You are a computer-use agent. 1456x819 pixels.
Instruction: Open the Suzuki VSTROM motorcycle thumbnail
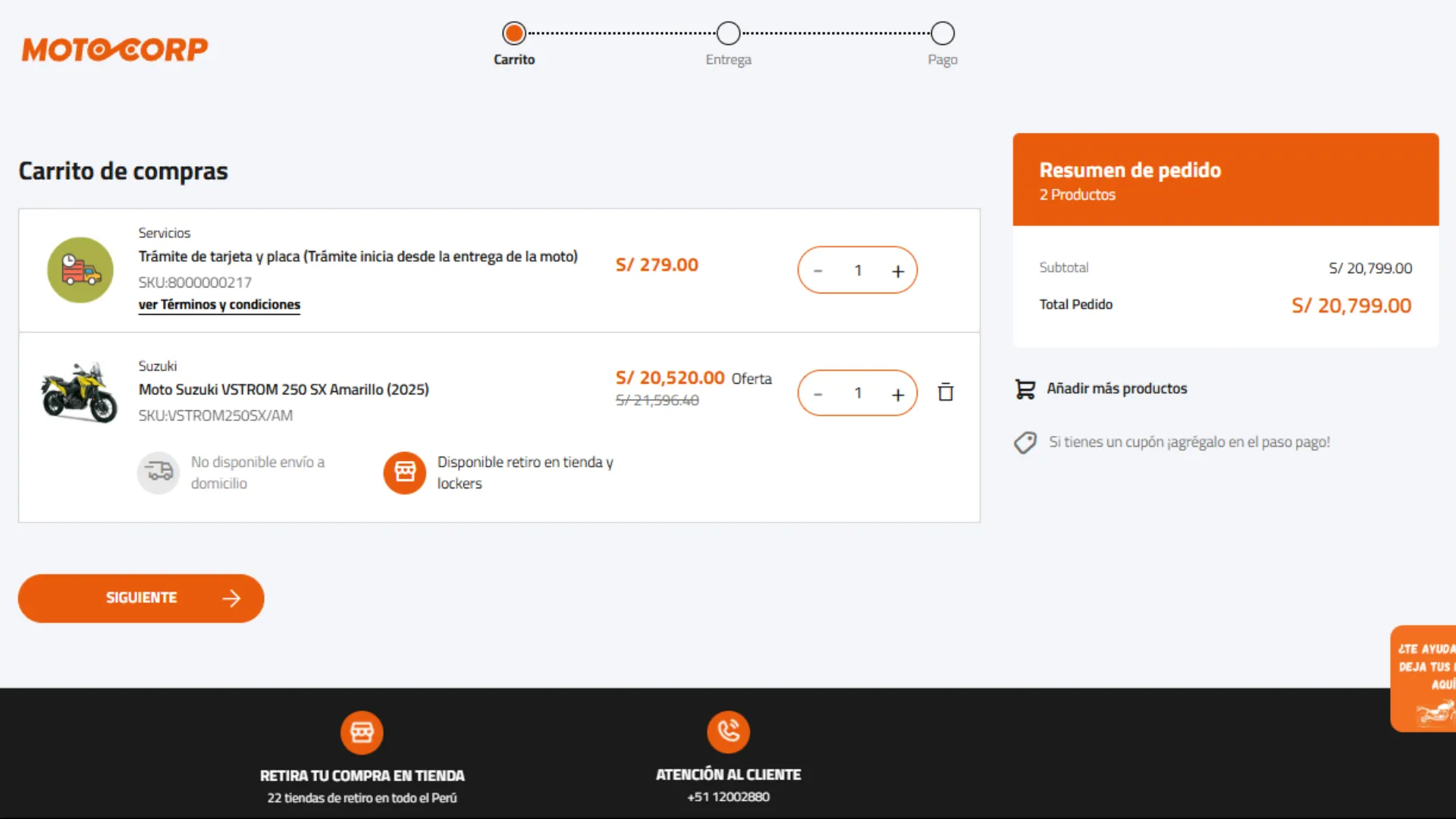[x=79, y=392]
